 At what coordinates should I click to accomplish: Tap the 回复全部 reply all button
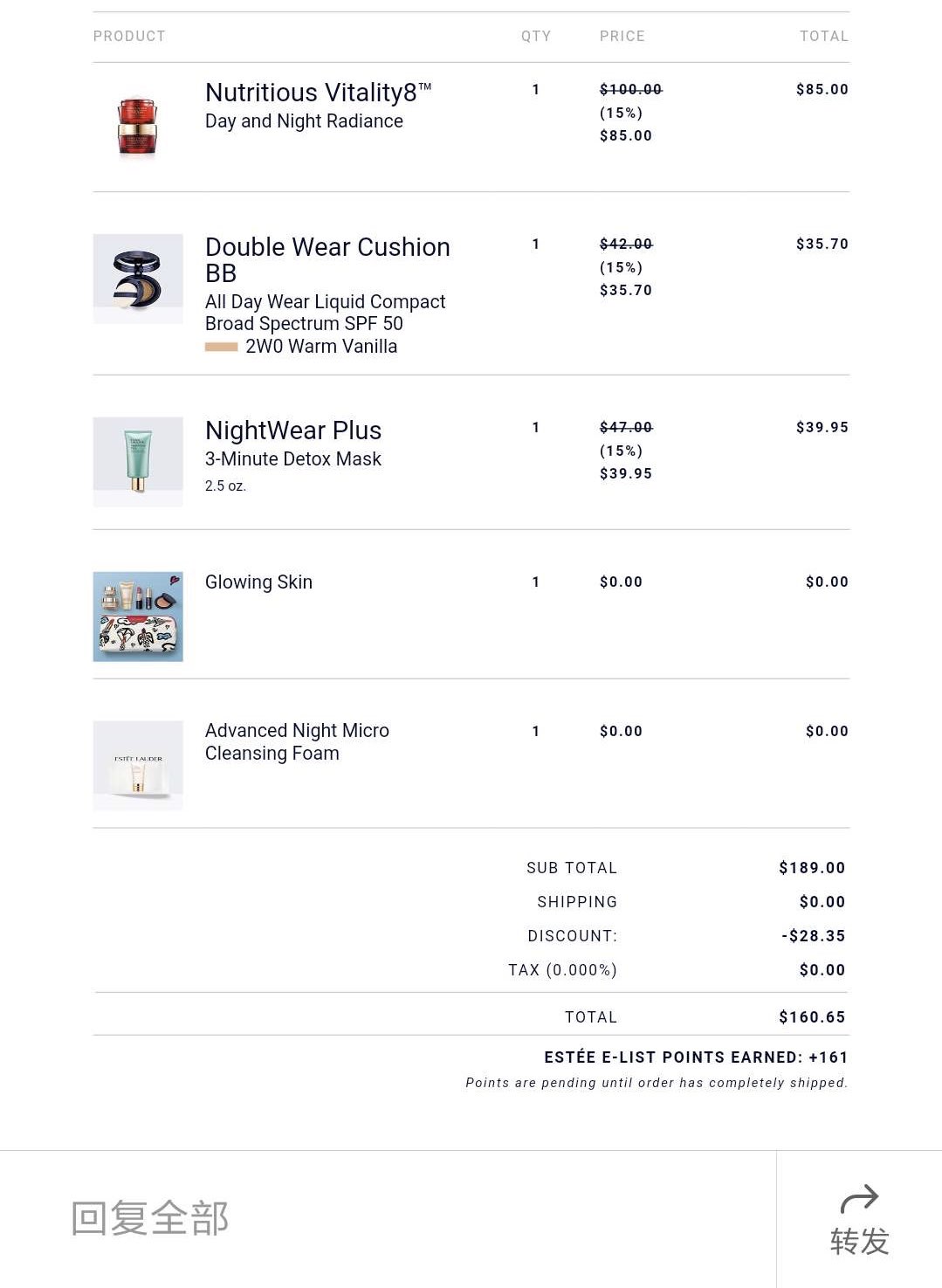tap(149, 1218)
